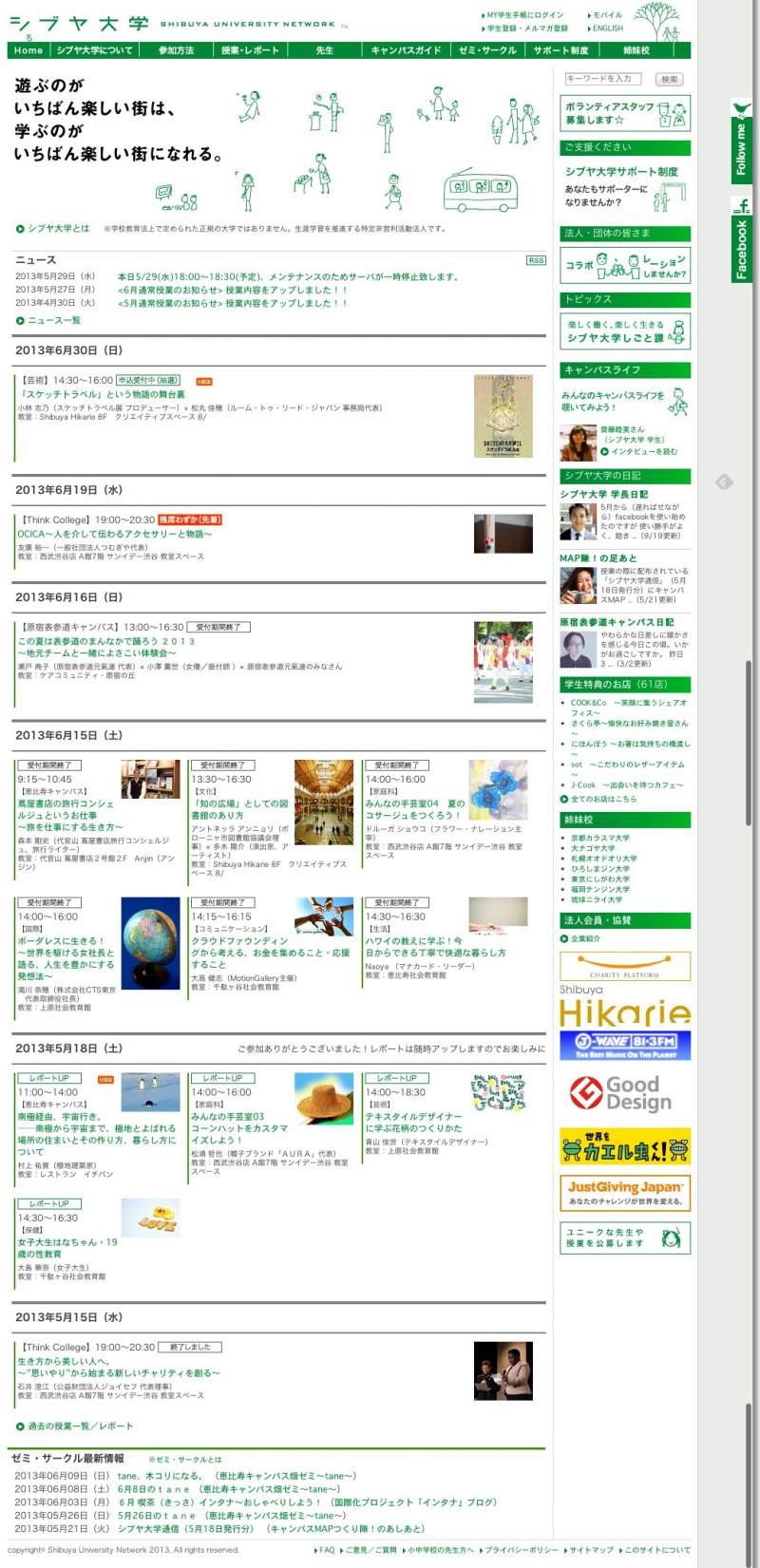Focus the keyword search input field
Viewport: 760px width, 1568px height.
(604, 79)
